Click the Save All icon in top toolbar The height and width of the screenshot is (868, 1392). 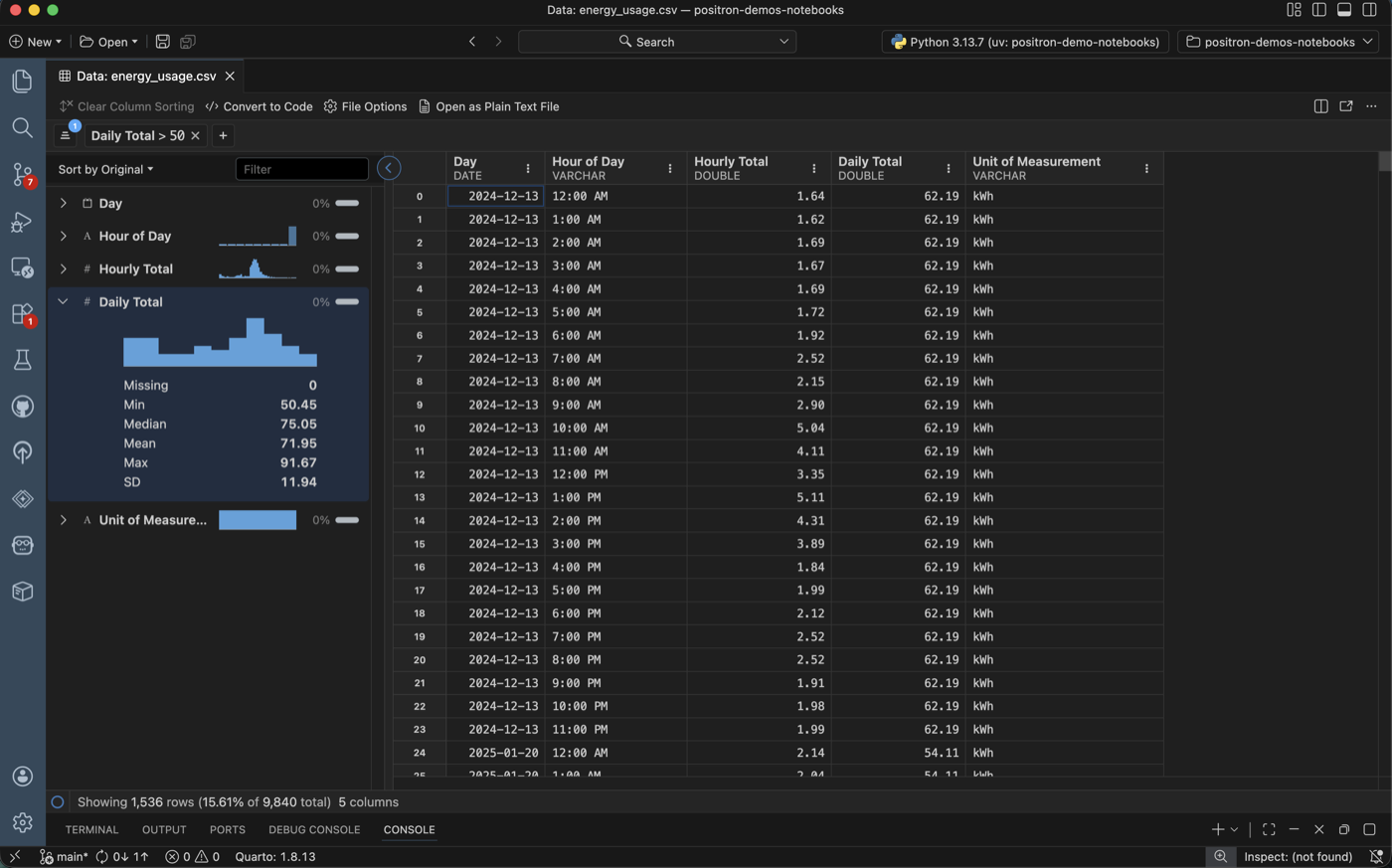click(x=187, y=42)
